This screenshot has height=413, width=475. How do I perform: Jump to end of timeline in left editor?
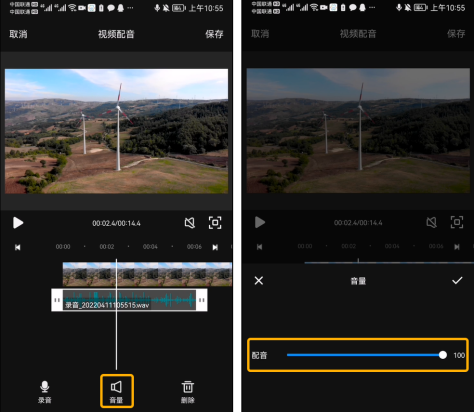click(215, 247)
